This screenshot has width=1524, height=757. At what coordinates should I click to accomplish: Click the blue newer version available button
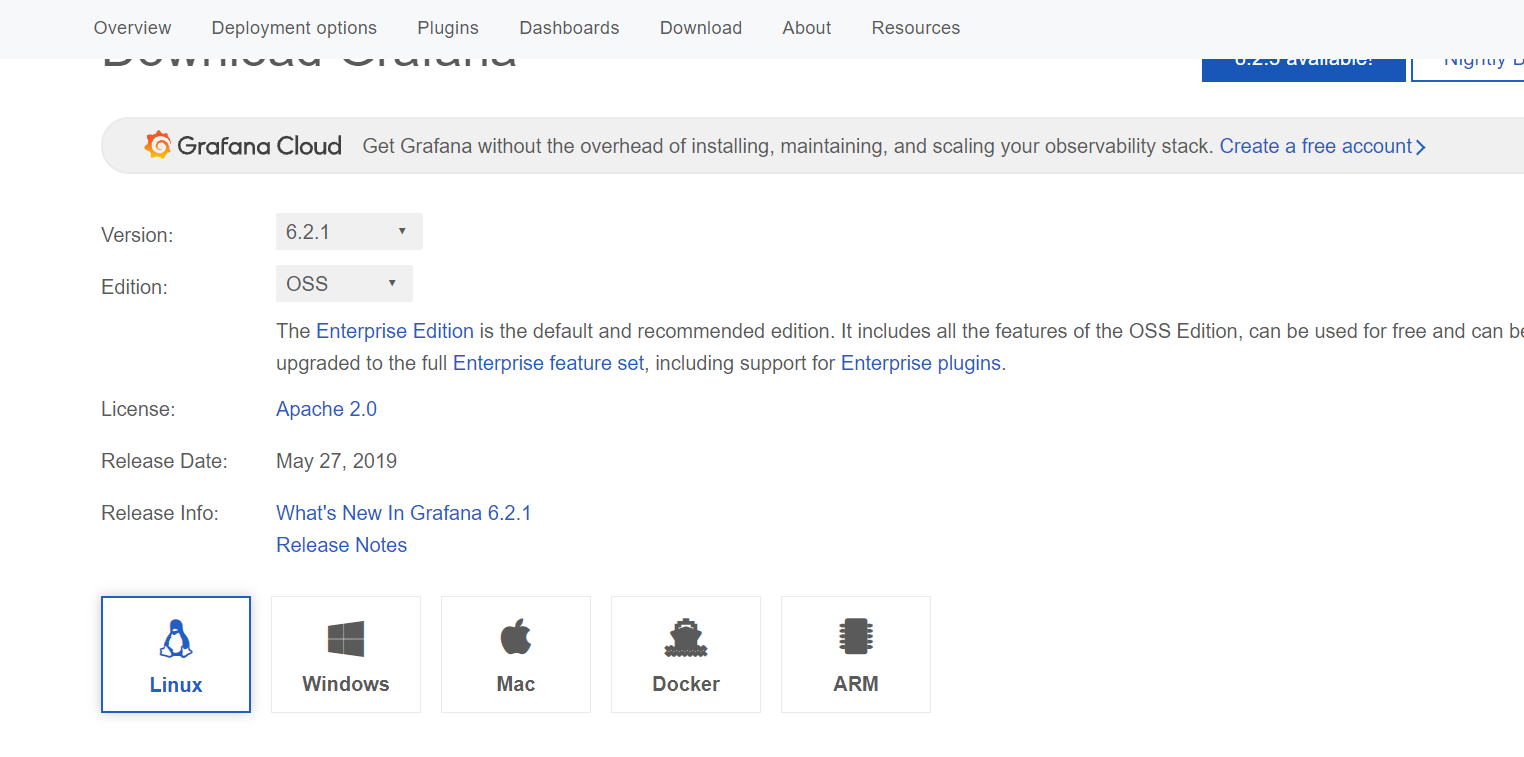(1304, 69)
